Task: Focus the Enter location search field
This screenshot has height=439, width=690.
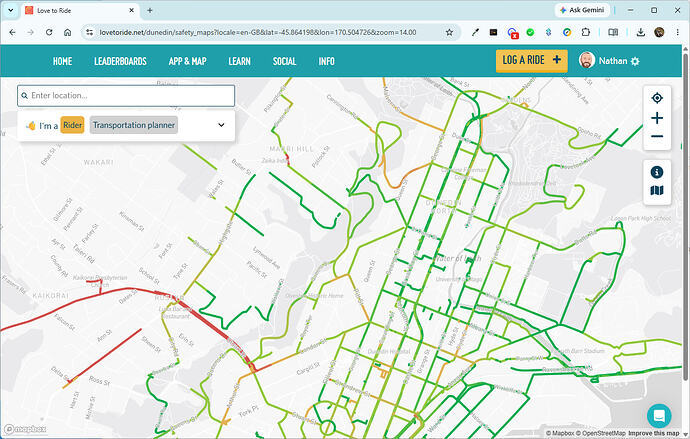Action: [x=126, y=95]
